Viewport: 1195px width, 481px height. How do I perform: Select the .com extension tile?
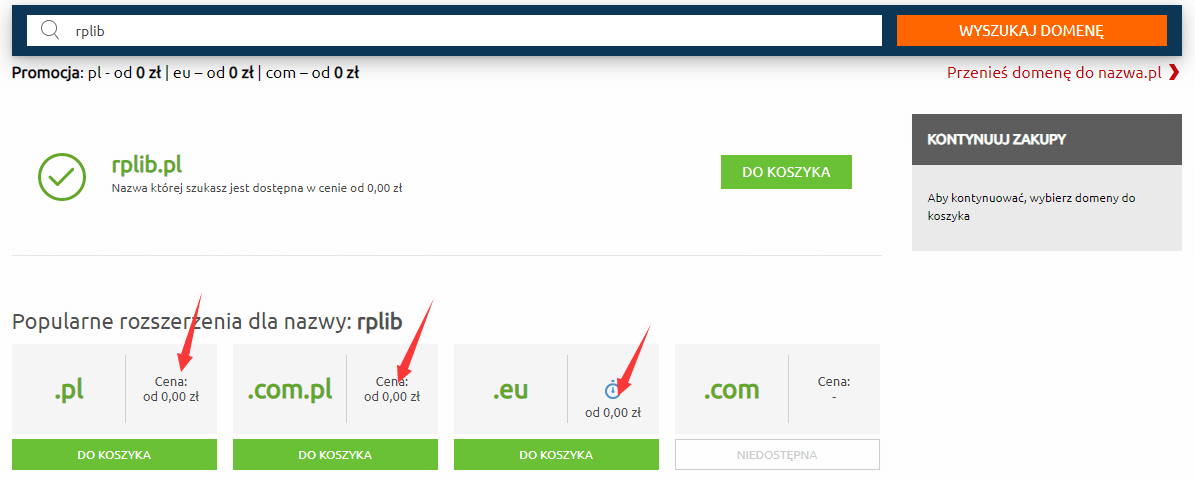(x=777, y=389)
